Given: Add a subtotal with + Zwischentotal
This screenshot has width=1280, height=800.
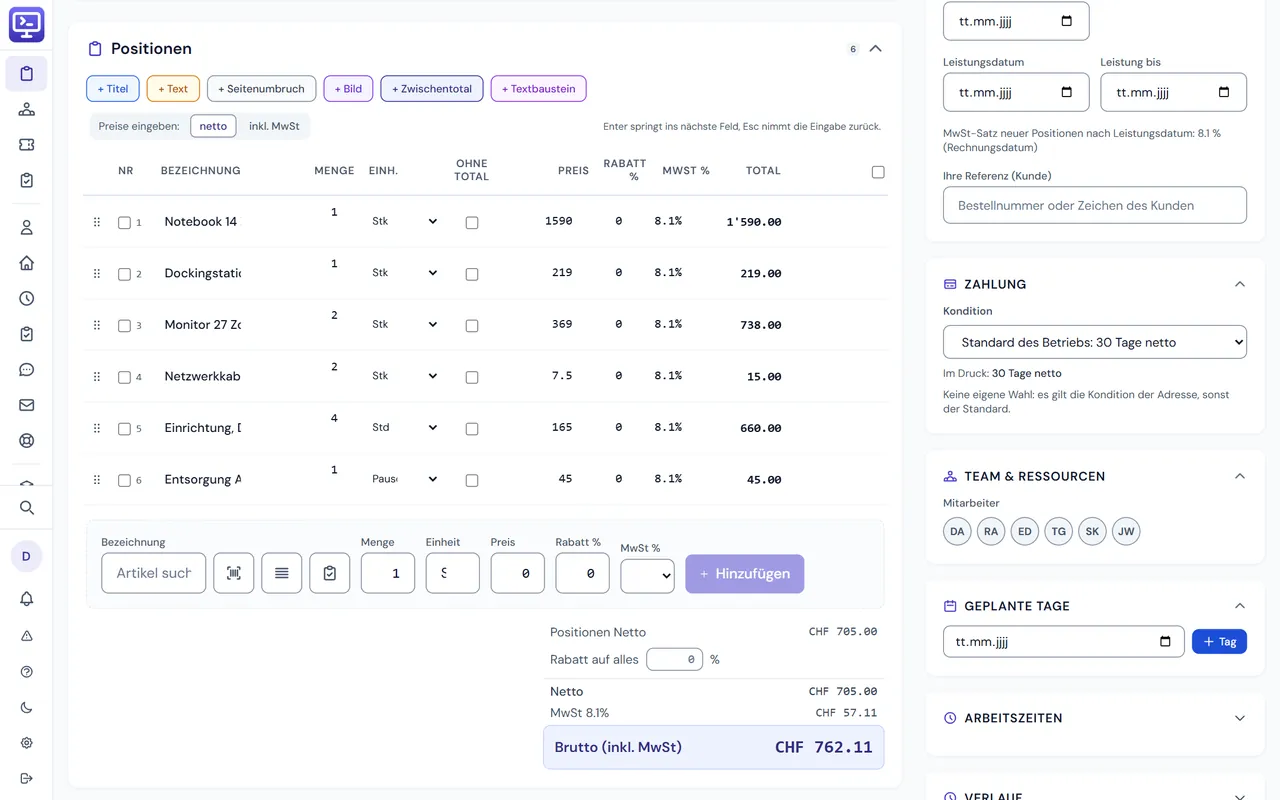Looking at the screenshot, I should tap(432, 89).
